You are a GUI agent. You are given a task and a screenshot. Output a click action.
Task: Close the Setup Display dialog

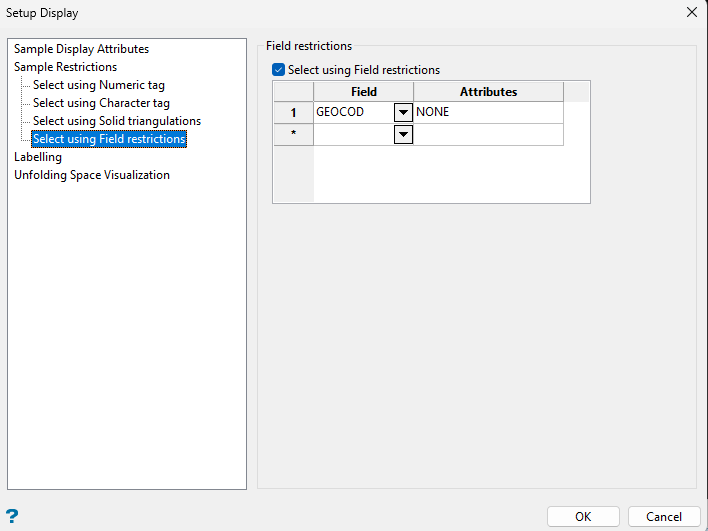pyautogui.click(x=691, y=12)
